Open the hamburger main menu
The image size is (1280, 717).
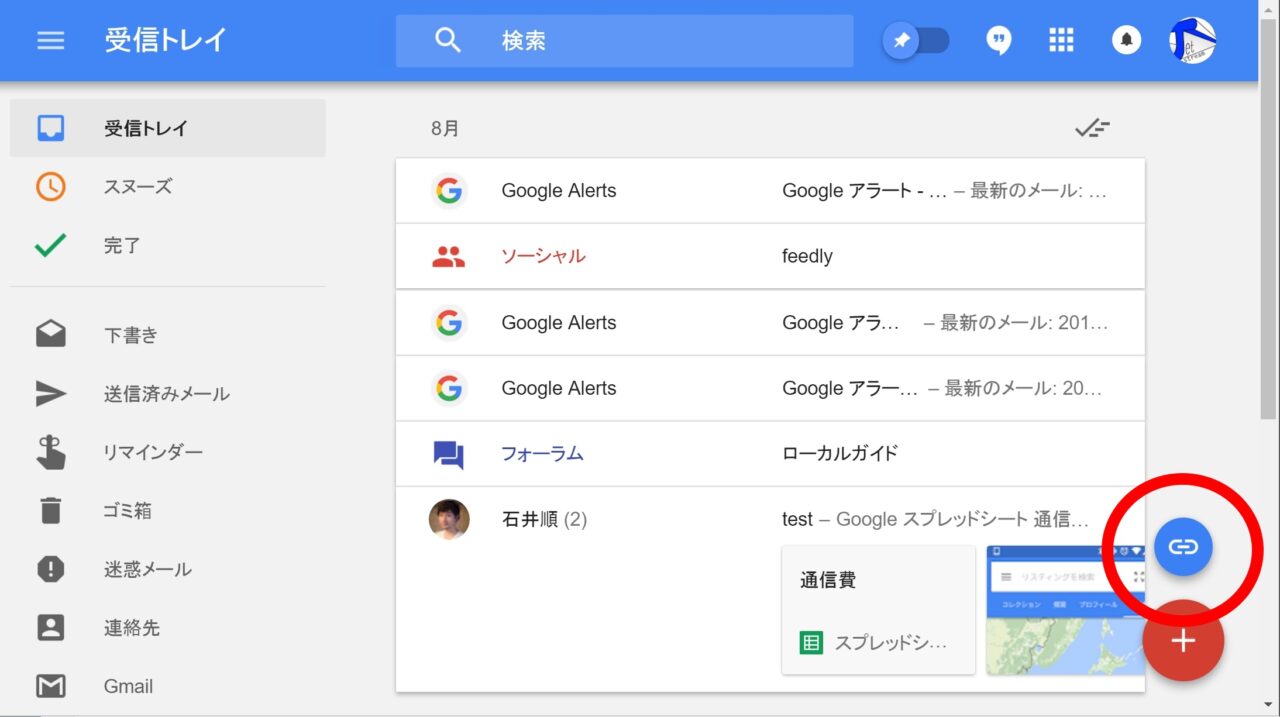[51, 41]
